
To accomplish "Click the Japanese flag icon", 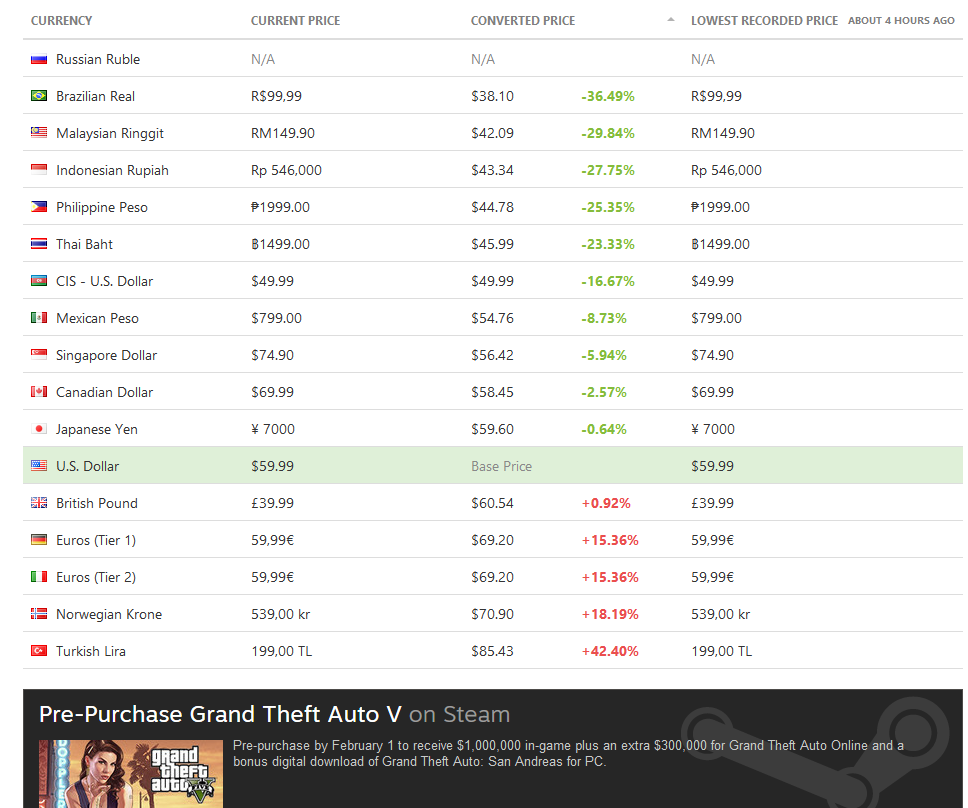I will click(x=39, y=429).
